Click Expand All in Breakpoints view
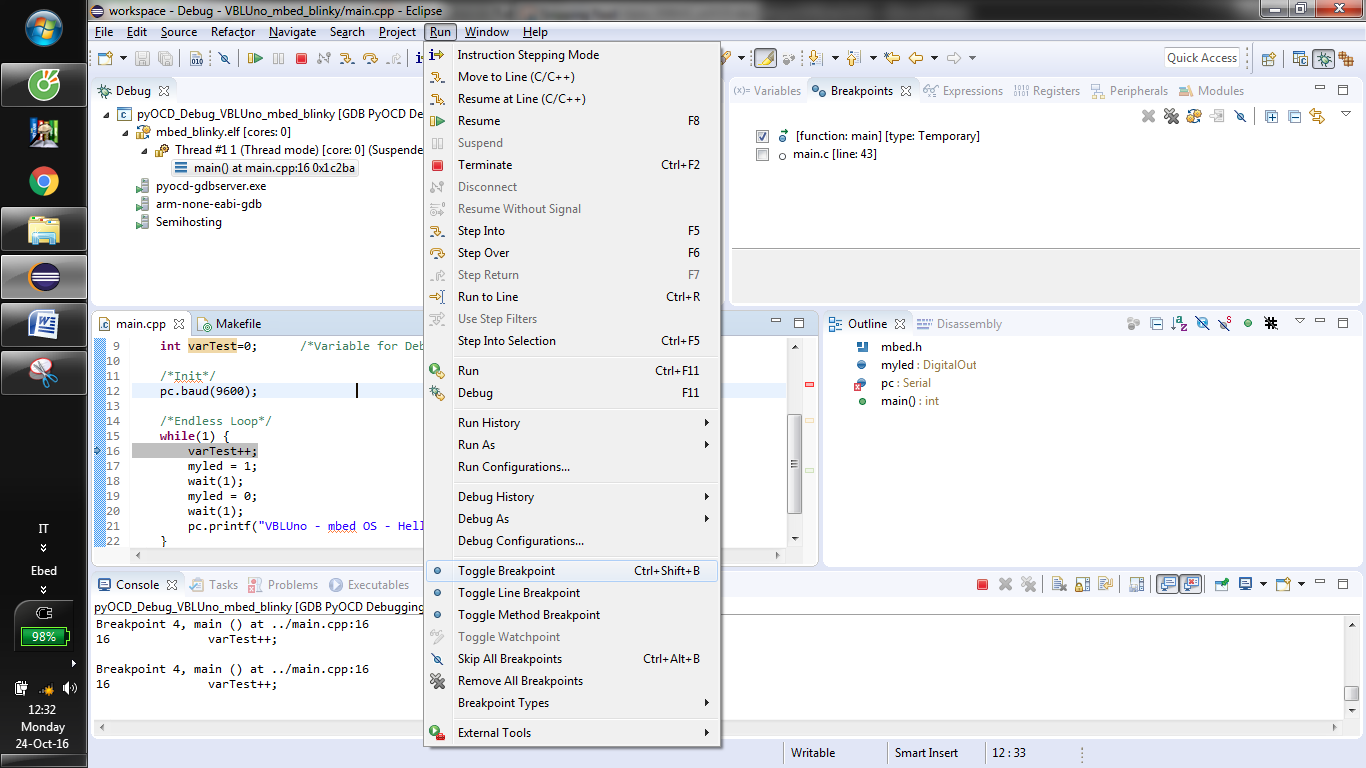Viewport: 1366px width, 768px height. click(x=1271, y=116)
